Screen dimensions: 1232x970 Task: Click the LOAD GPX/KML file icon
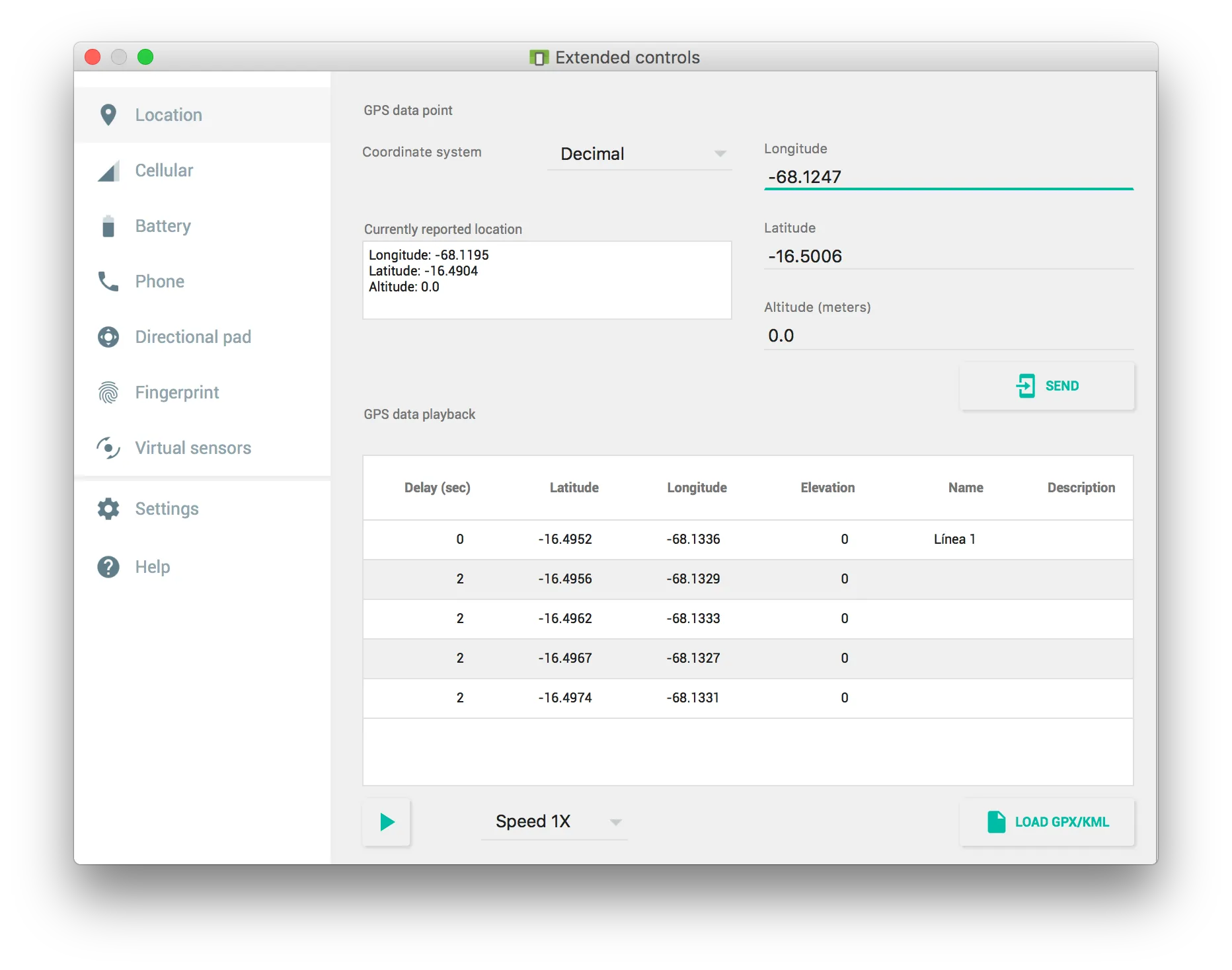[996, 822]
